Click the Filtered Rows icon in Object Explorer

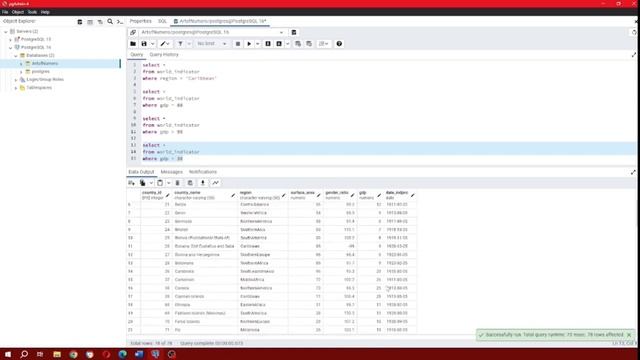pyautogui.click(x=100, y=22)
